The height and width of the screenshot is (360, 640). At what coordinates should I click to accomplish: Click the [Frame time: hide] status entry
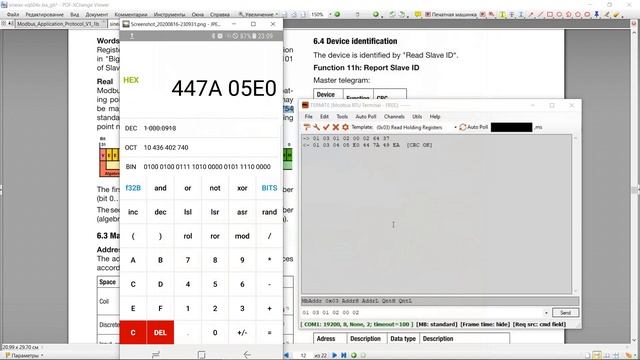click(x=485, y=324)
